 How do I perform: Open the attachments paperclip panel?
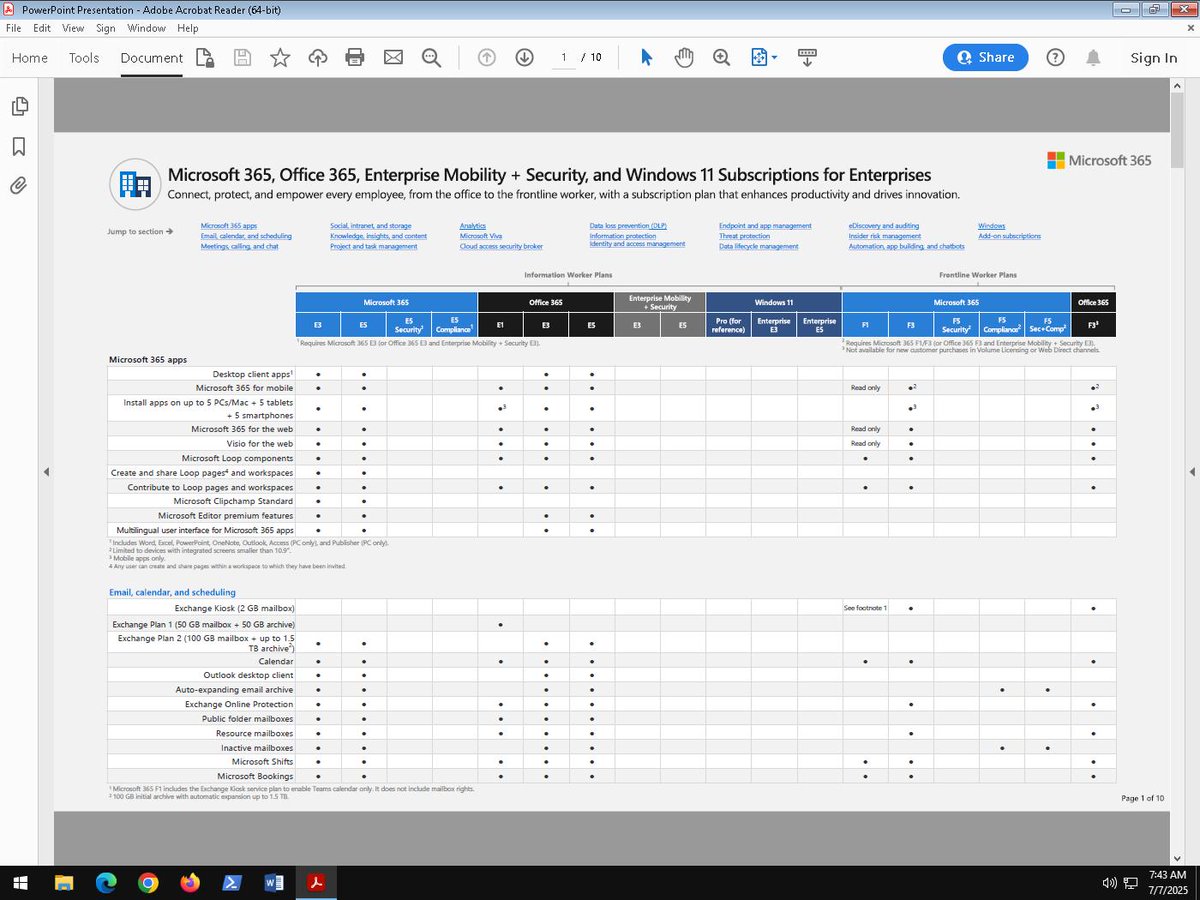coord(19,185)
